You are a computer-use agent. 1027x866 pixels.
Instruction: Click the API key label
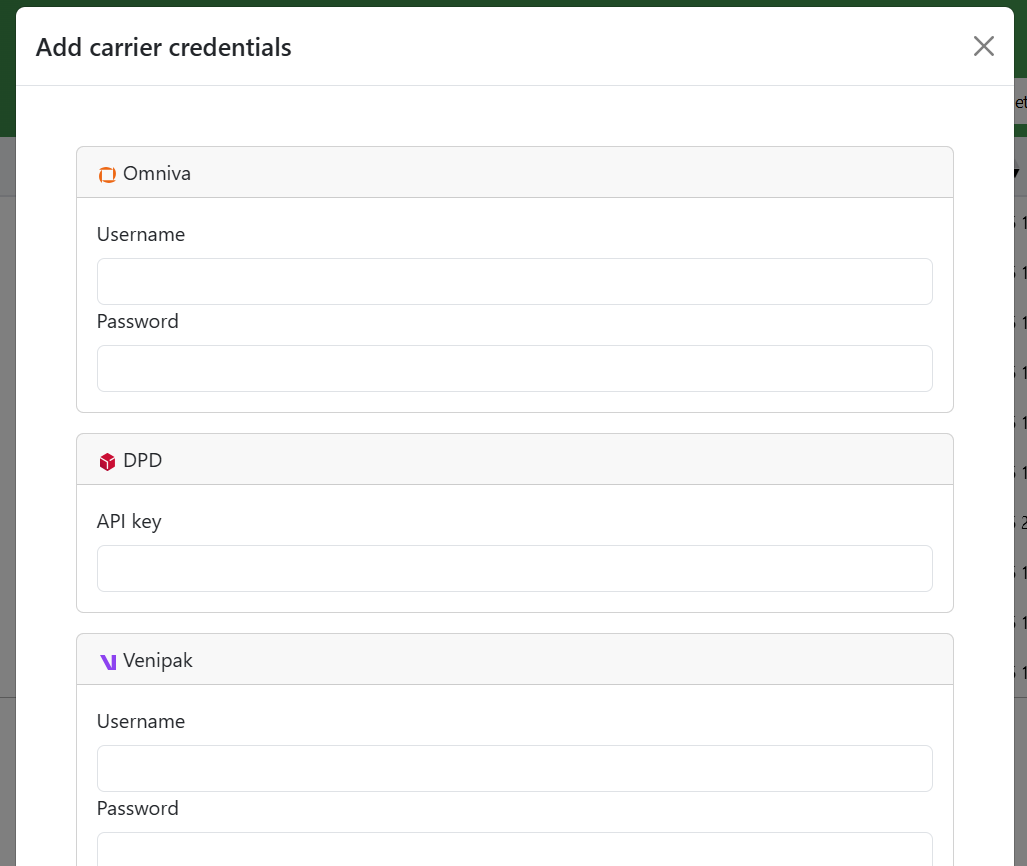tap(129, 522)
